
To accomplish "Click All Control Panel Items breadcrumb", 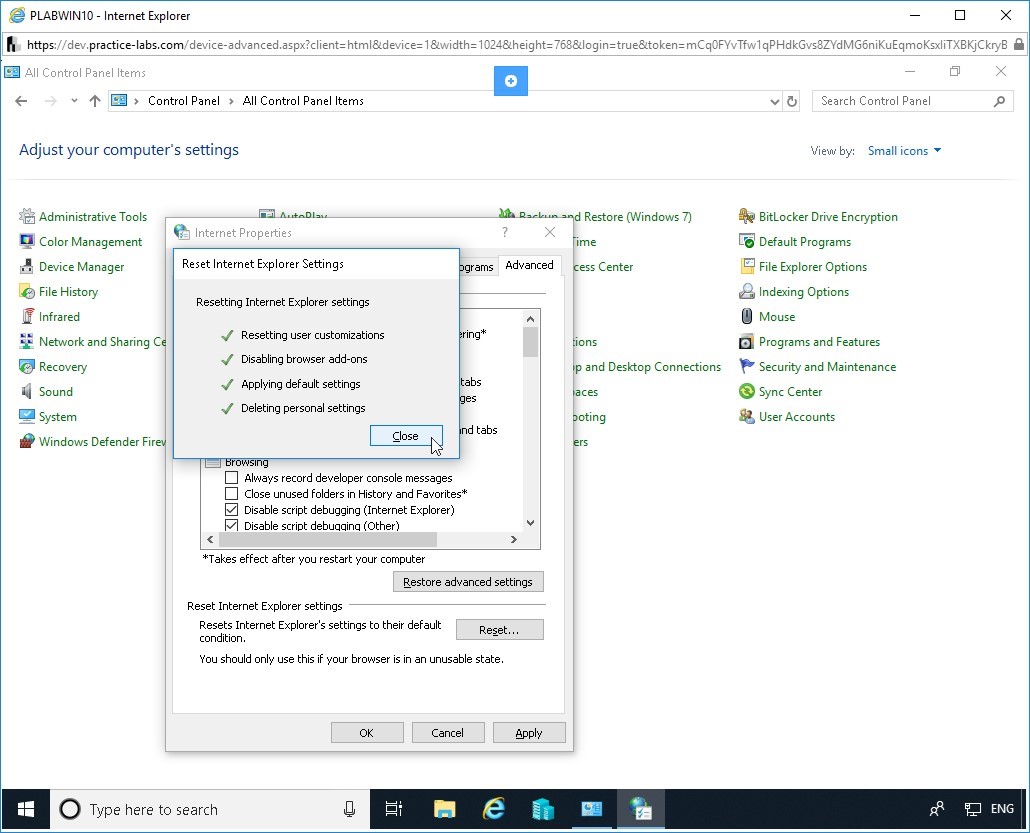I will (x=303, y=101).
